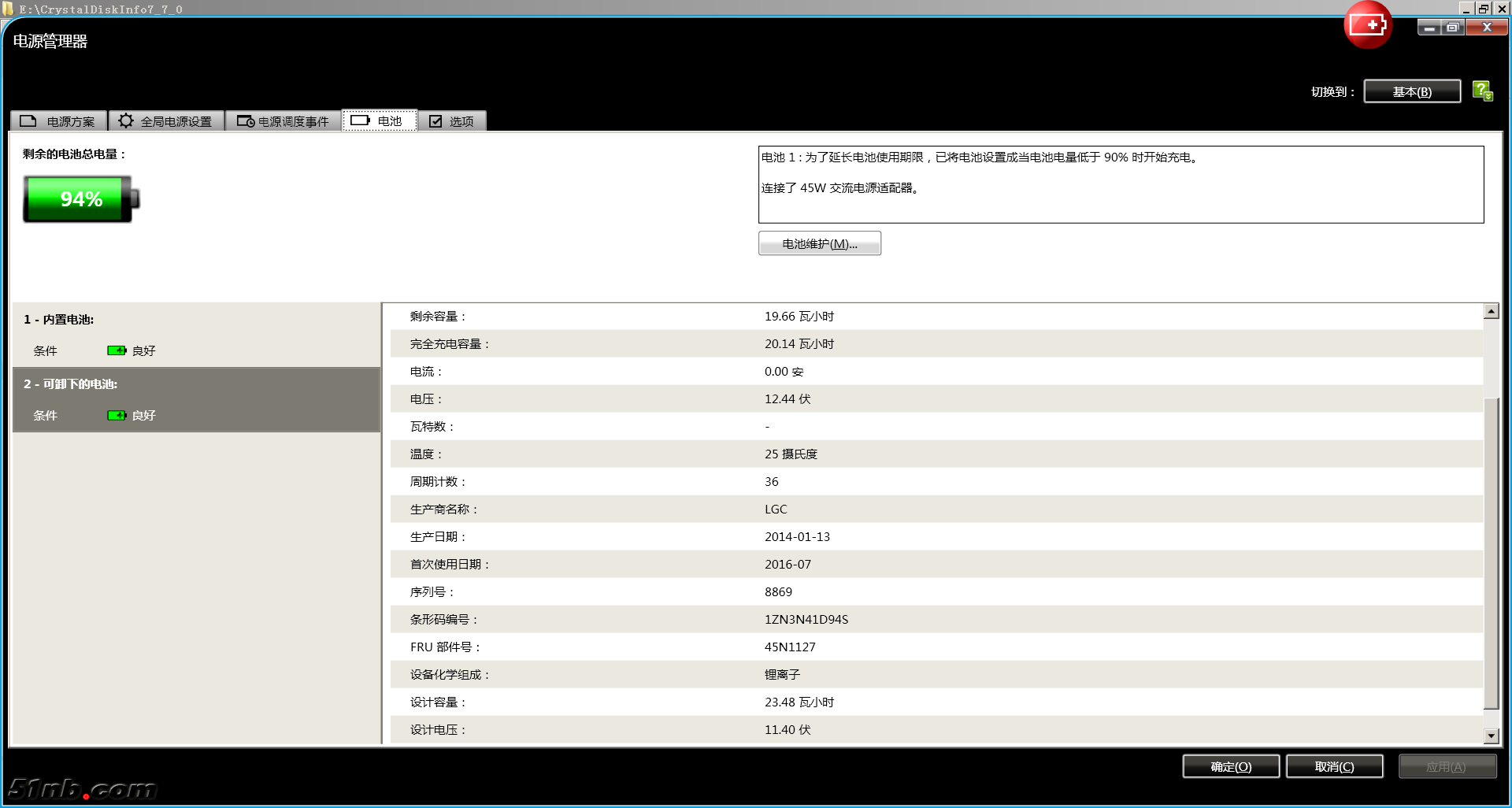Open 全局电源设置 tab
Image resolution: width=1512 pixels, height=808 pixels.
166,121
